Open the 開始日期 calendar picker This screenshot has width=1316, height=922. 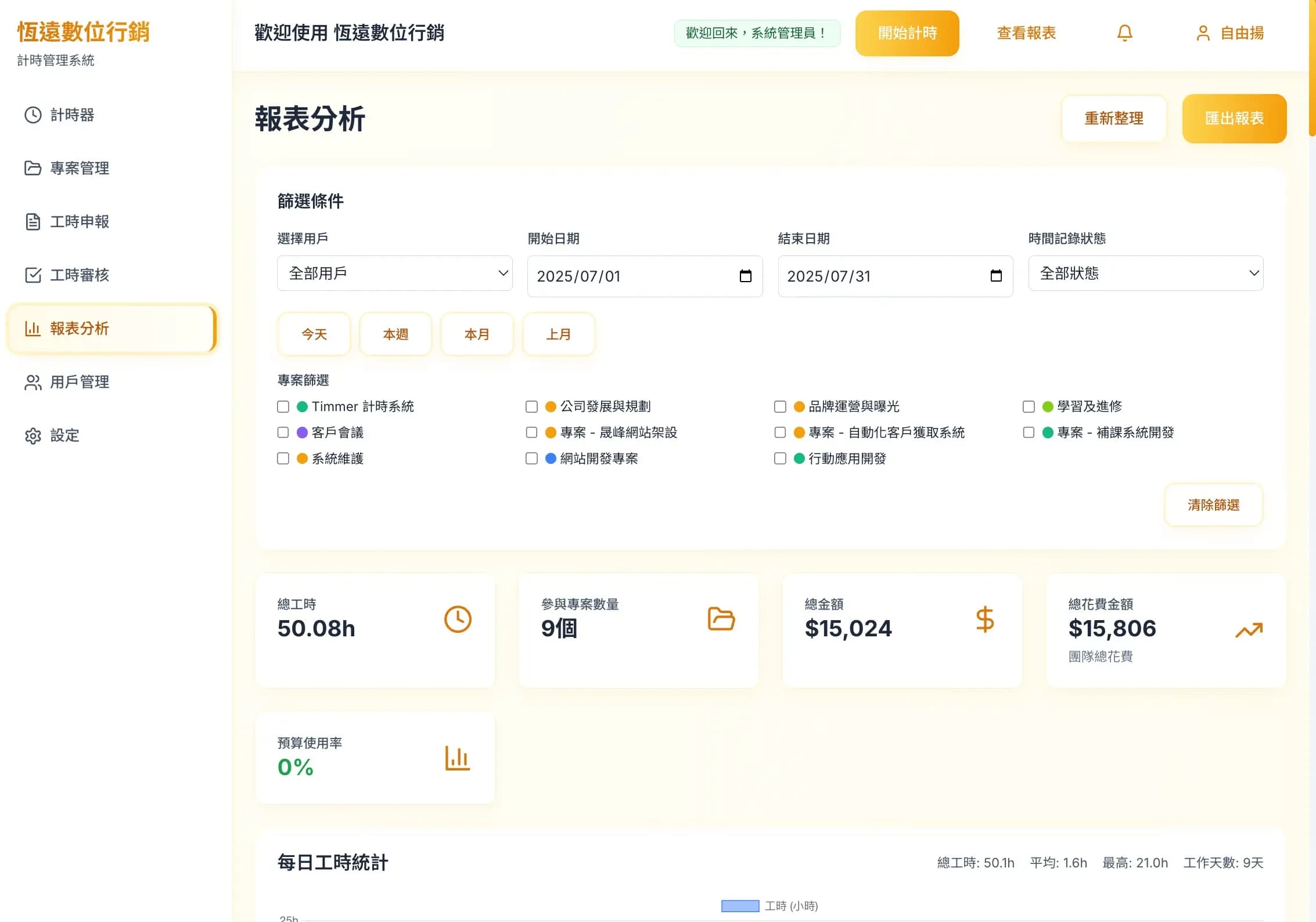pyautogui.click(x=746, y=276)
